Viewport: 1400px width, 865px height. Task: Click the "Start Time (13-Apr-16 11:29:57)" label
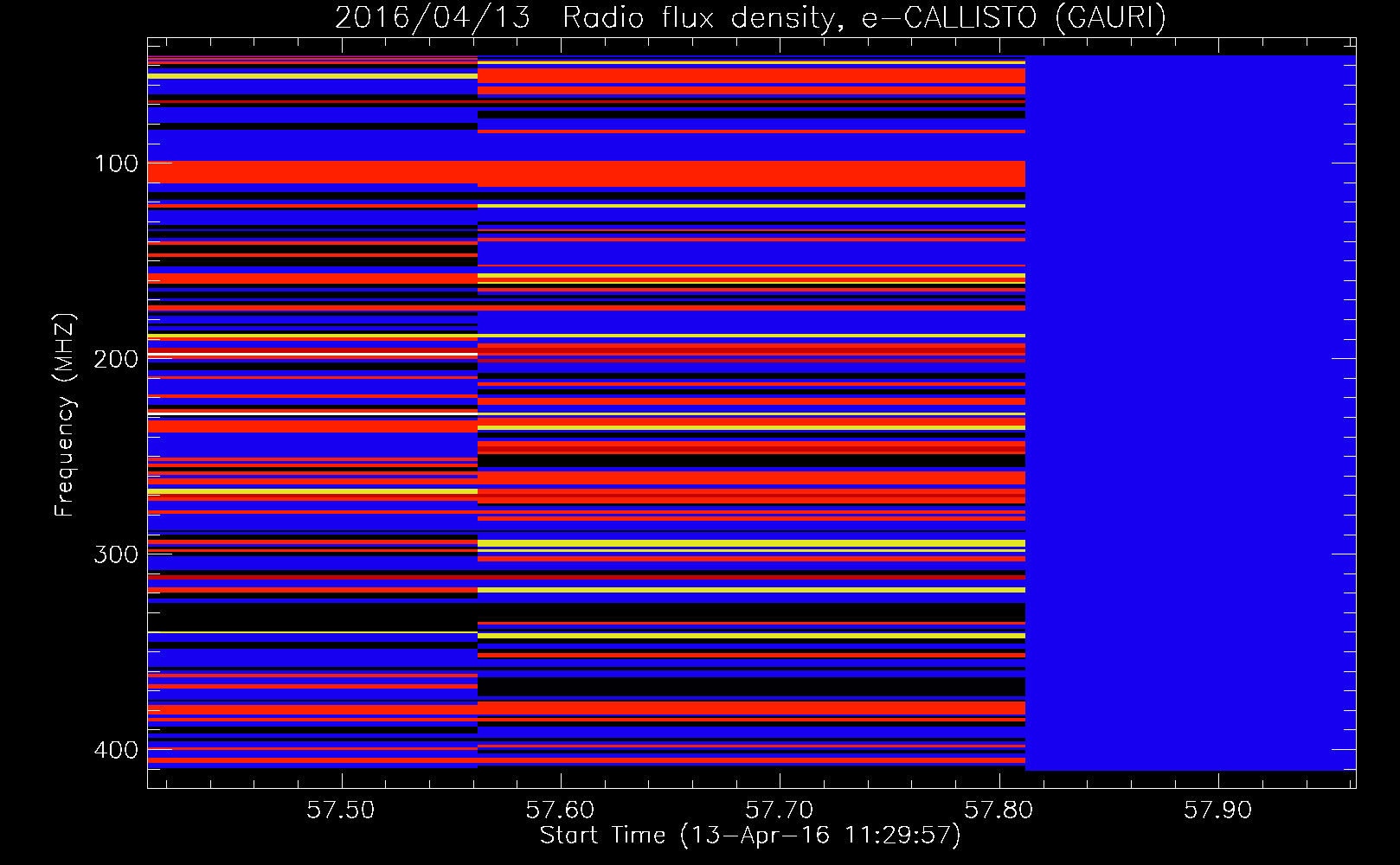pos(750,836)
